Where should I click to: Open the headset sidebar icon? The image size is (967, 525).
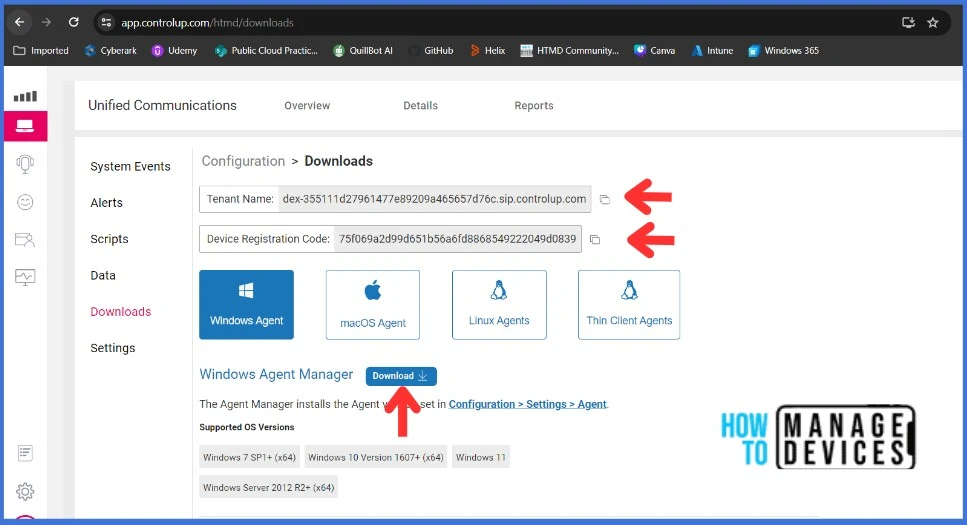pyautogui.click(x=25, y=163)
